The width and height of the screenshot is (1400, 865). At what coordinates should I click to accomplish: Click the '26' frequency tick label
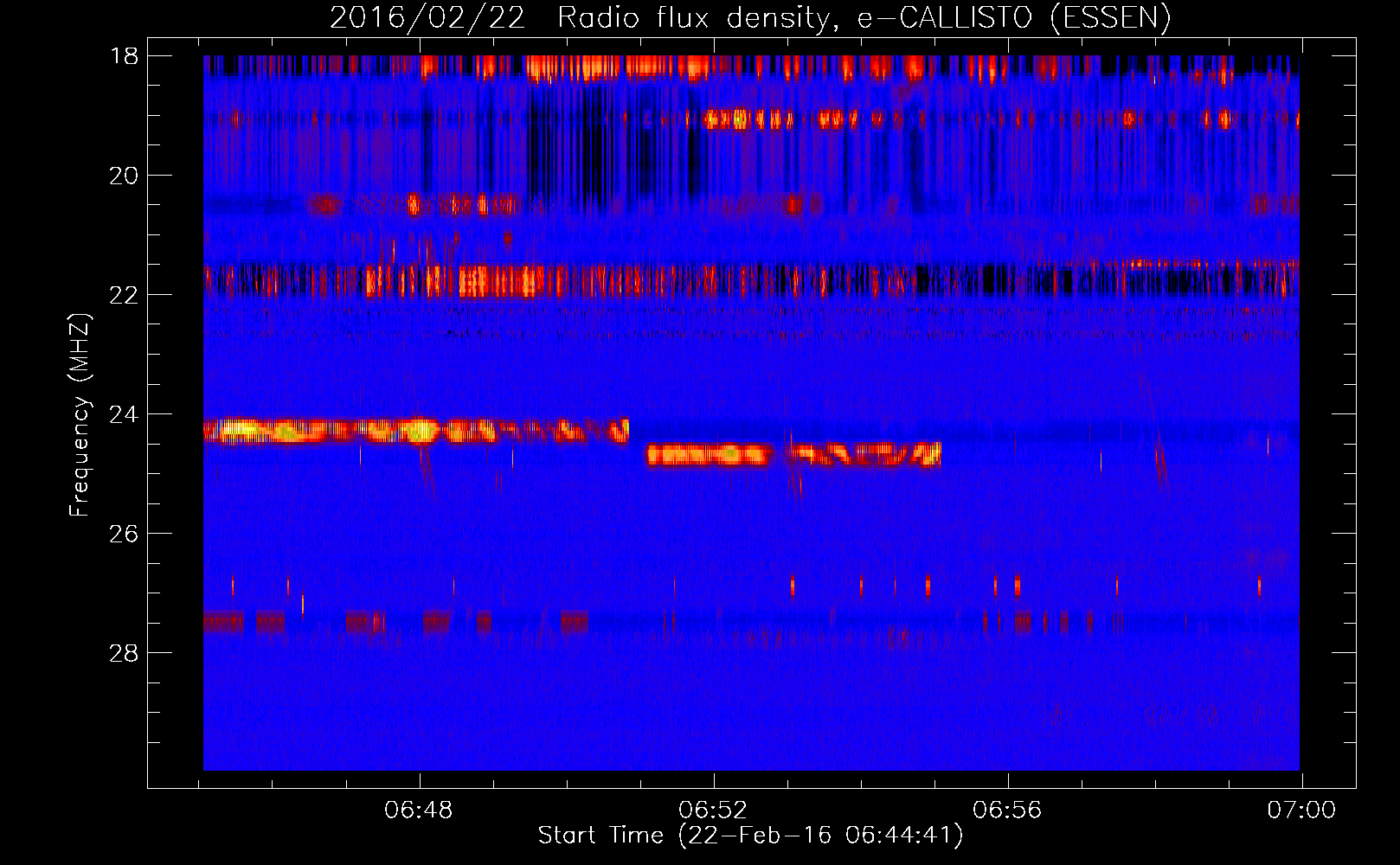[x=125, y=534]
